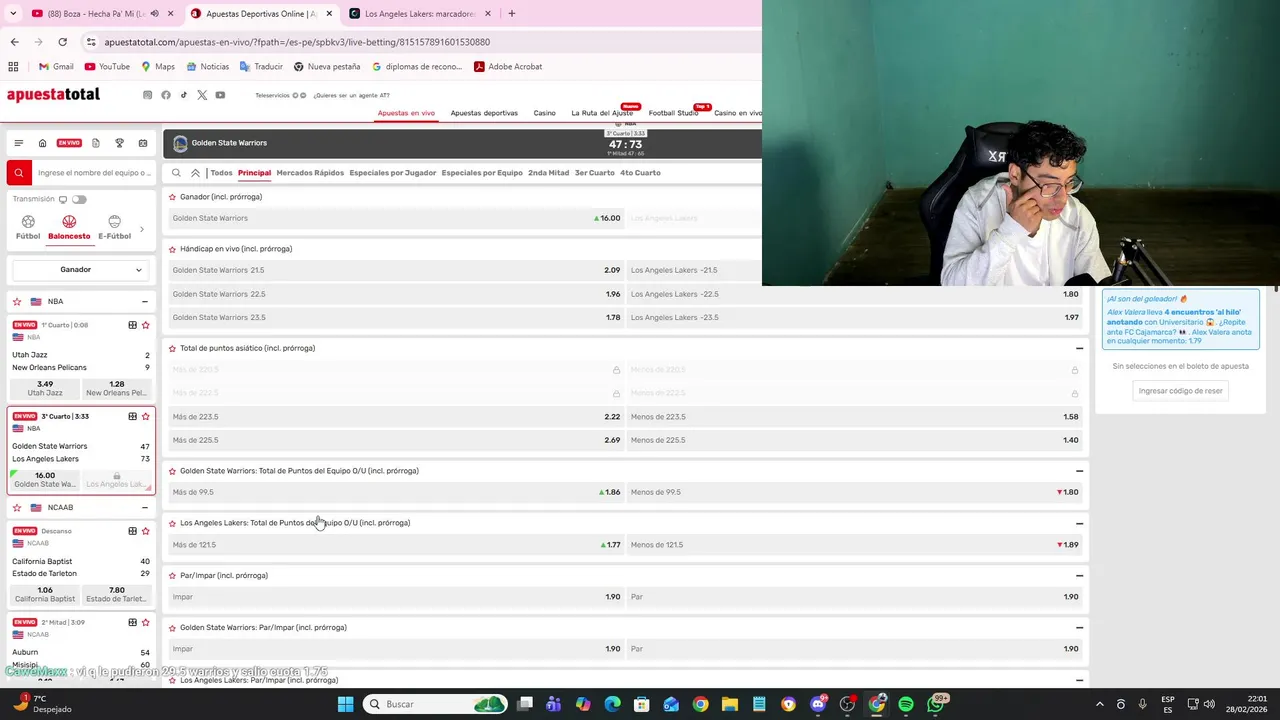Open the TikTok icon in site header

184,95
